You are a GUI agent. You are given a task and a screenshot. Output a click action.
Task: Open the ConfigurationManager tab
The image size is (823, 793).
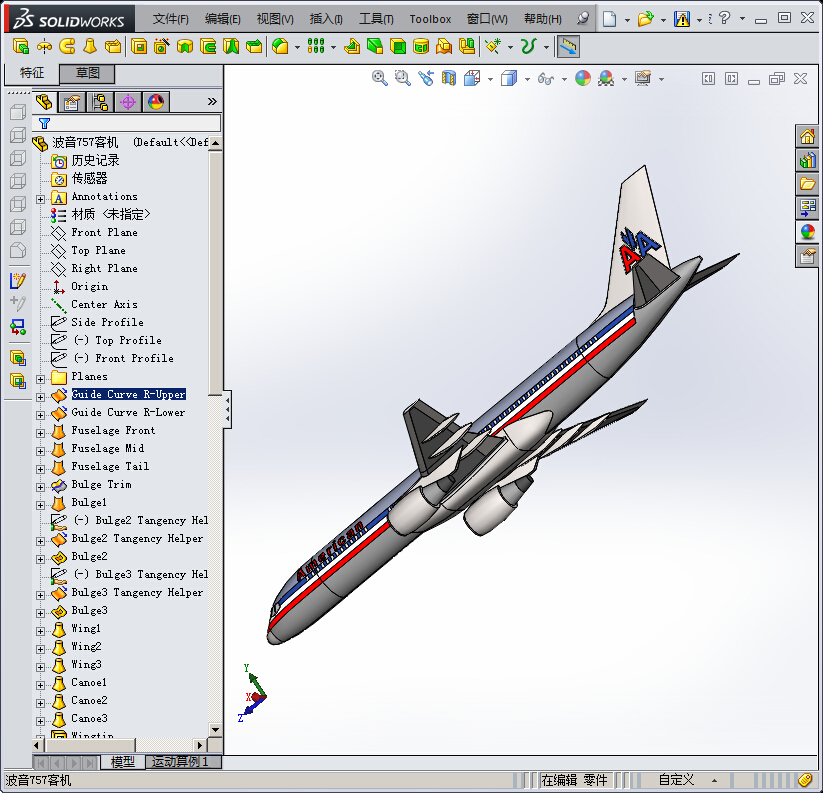(100, 101)
